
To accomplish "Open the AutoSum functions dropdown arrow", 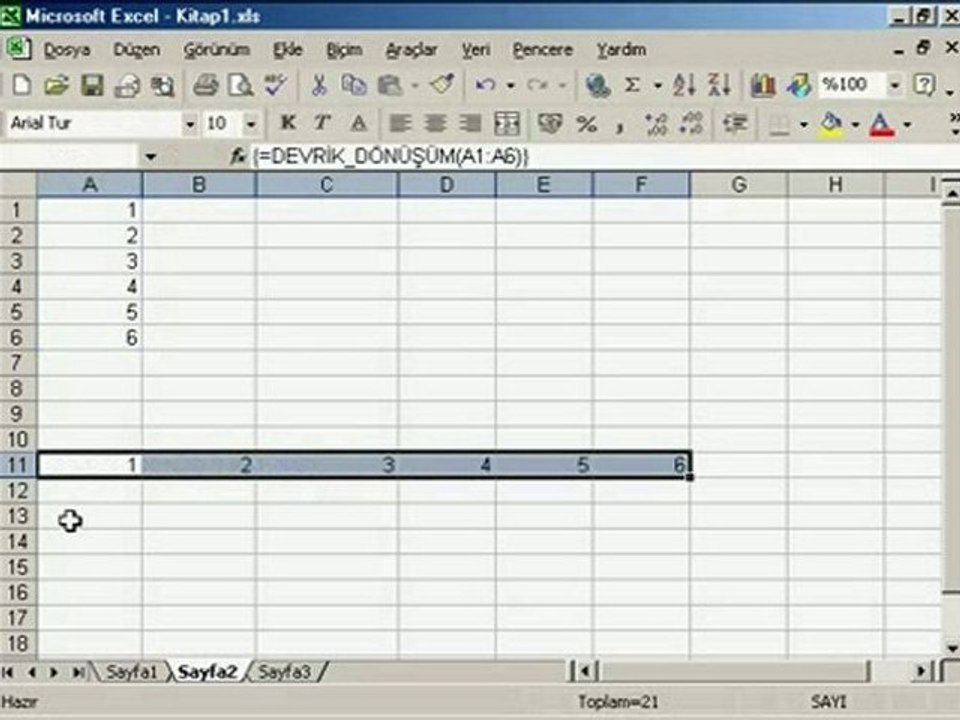I will click(657, 86).
